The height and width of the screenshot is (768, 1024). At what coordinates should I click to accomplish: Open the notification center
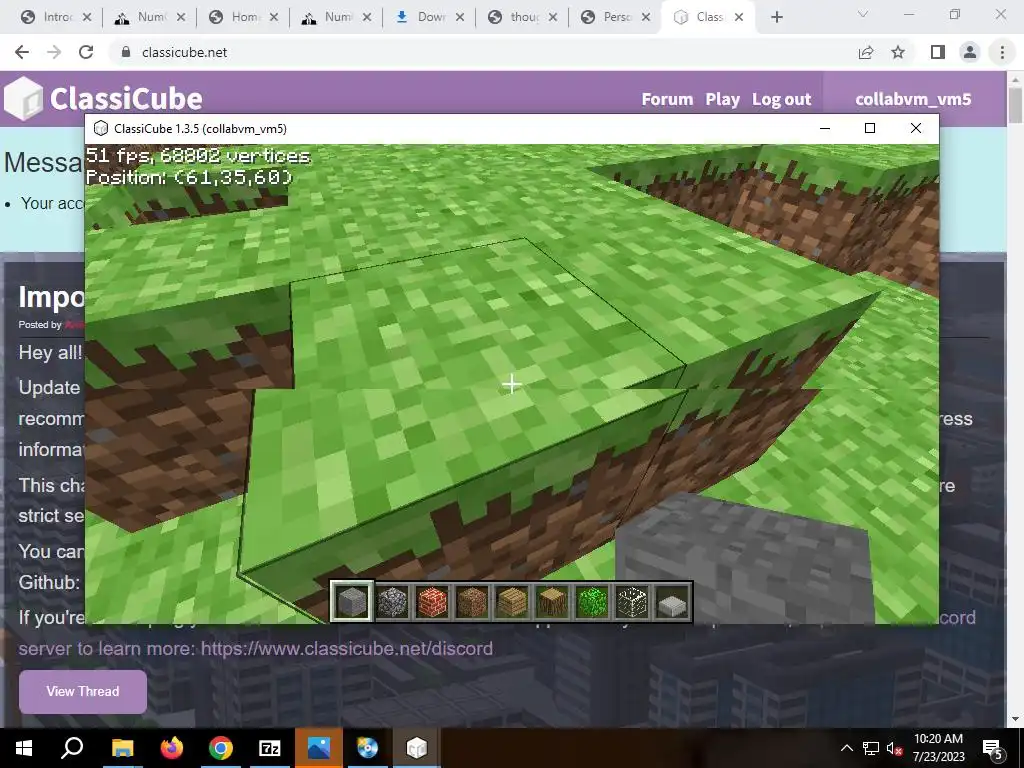(x=992, y=748)
